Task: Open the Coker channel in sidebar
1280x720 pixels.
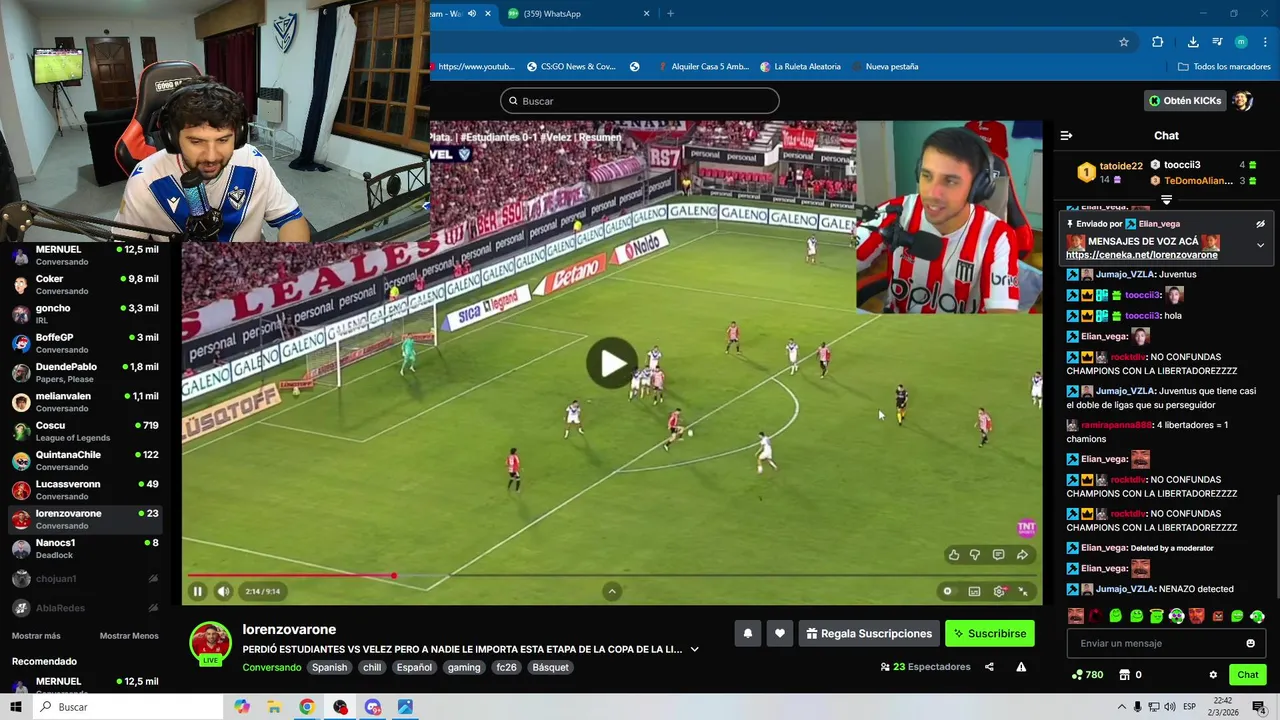Action: point(86,285)
